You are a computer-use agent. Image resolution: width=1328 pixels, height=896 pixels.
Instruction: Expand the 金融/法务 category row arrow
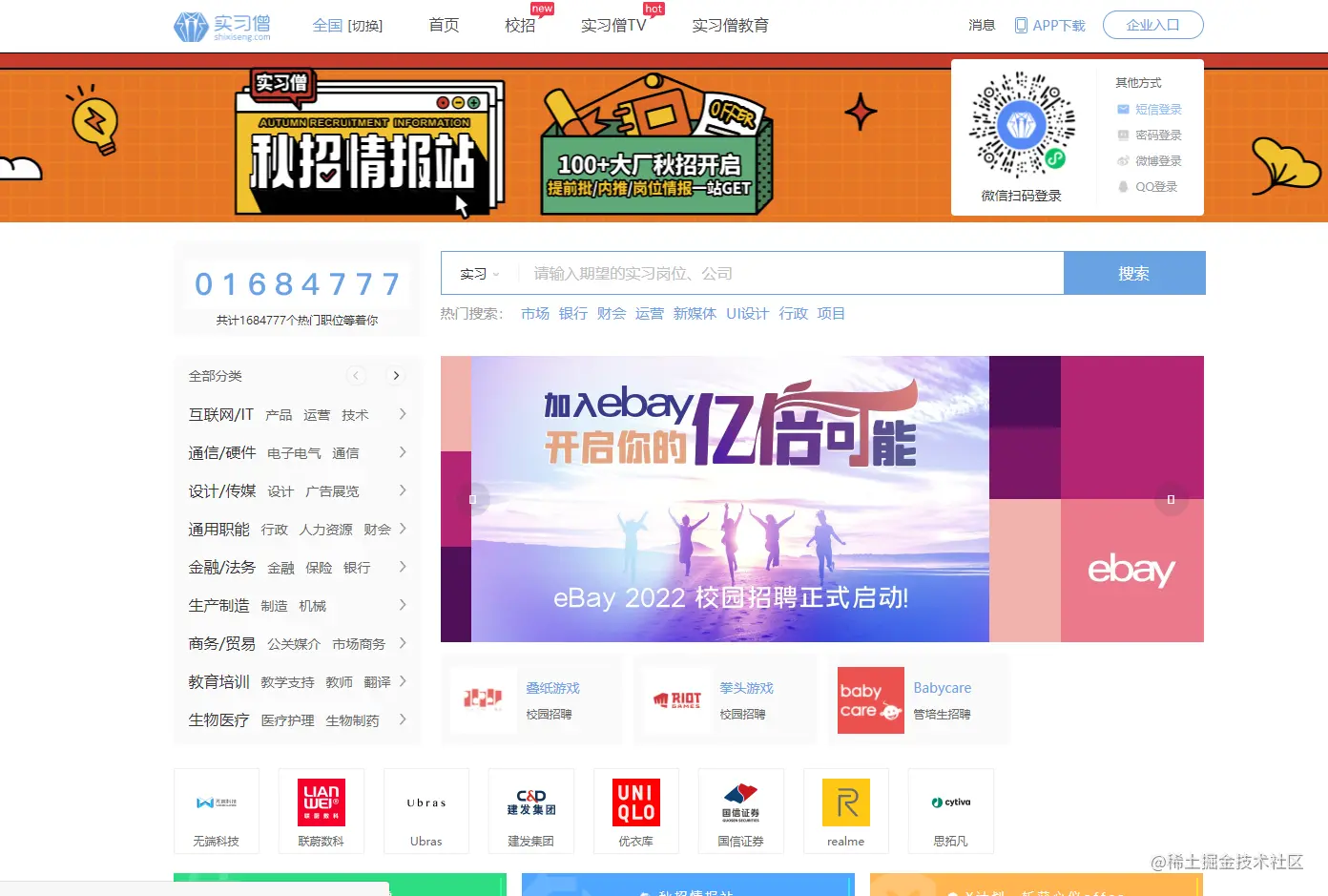(403, 567)
